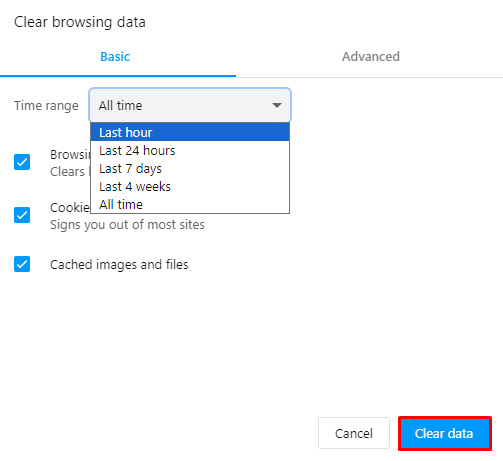
Task: Switch to the Basic tab
Action: pos(115,57)
